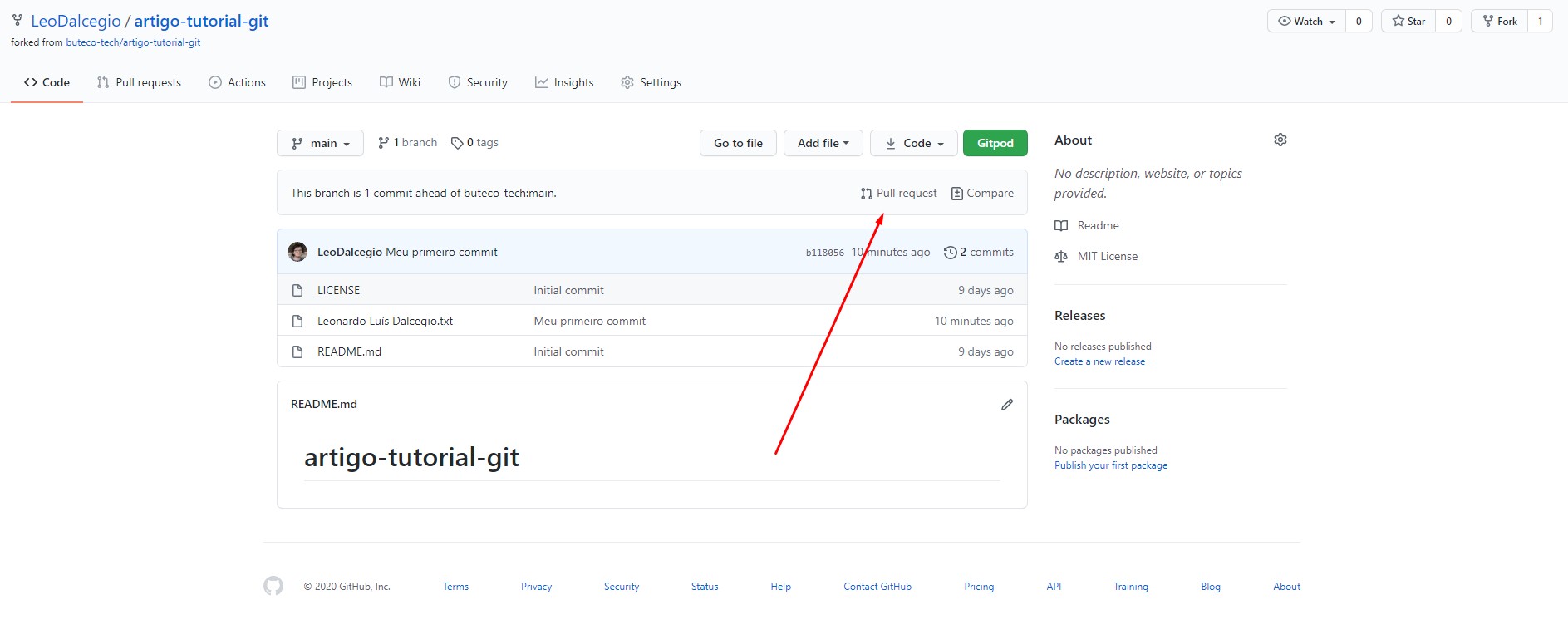Open the stargazers count next to Star
1568x644 pixels.
coord(1448,21)
